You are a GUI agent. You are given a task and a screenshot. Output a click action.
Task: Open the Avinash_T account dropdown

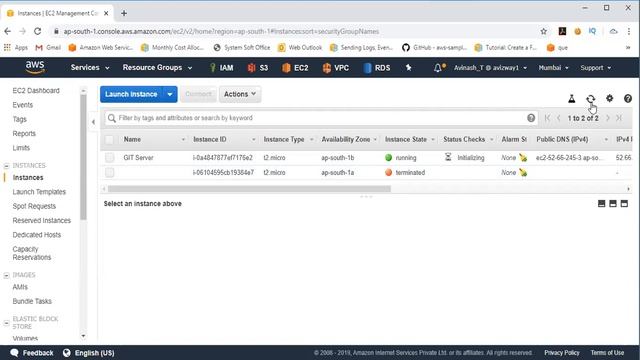coord(490,68)
